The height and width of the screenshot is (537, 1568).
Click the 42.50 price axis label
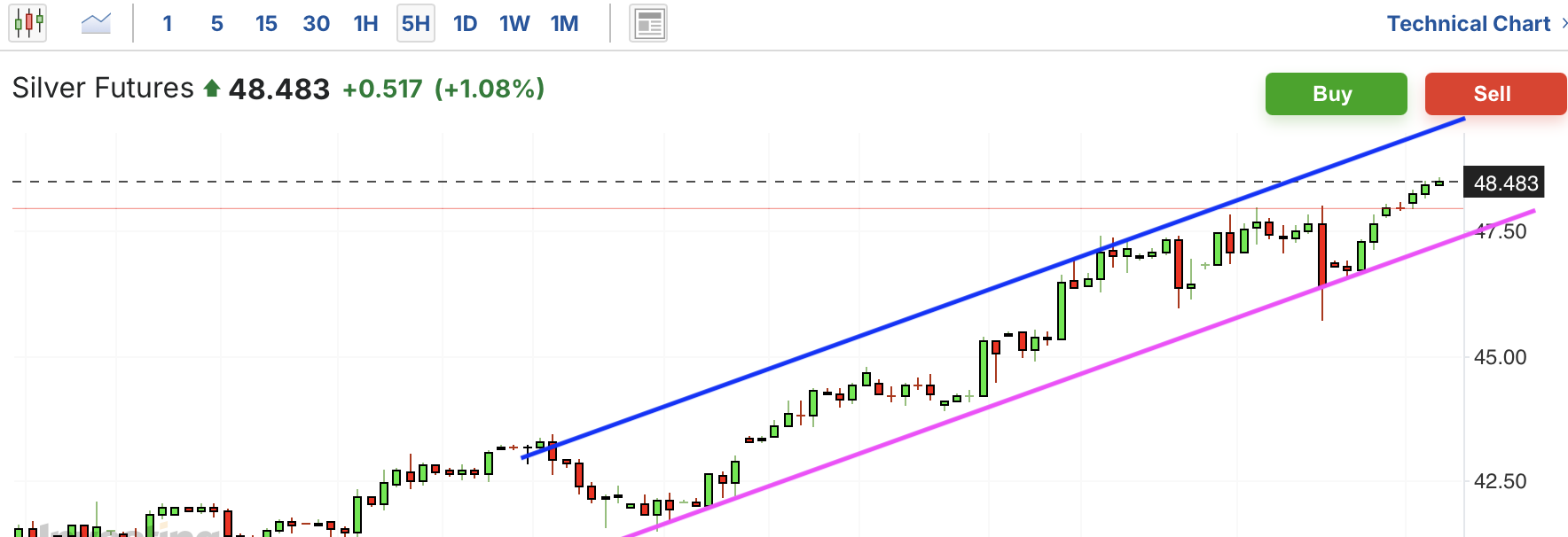[x=1500, y=481]
